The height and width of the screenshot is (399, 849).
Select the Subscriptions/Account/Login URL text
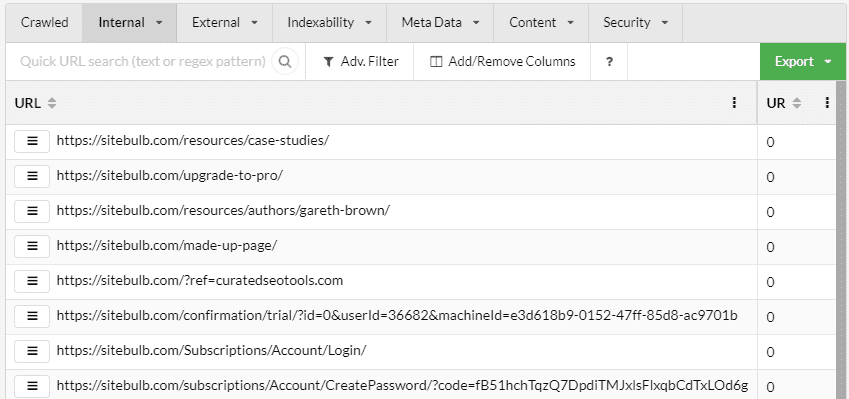[211, 351]
